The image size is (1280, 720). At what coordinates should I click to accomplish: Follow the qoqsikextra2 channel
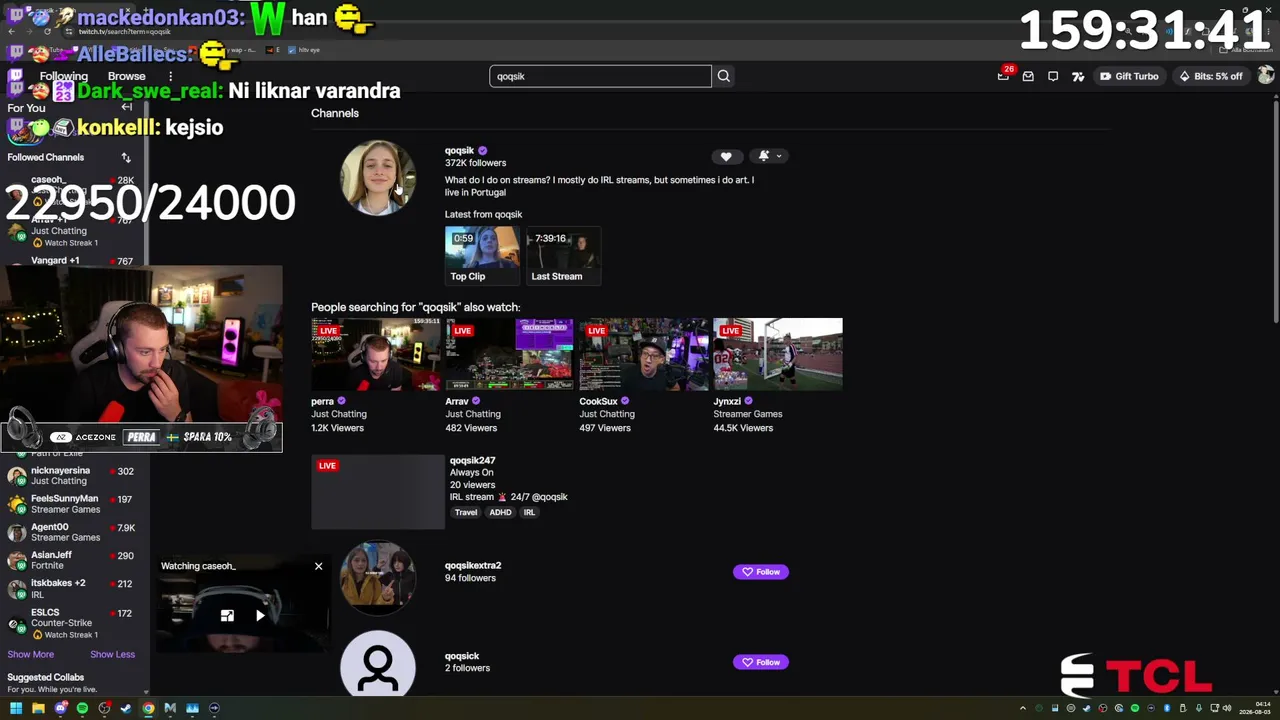click(761, 572)
